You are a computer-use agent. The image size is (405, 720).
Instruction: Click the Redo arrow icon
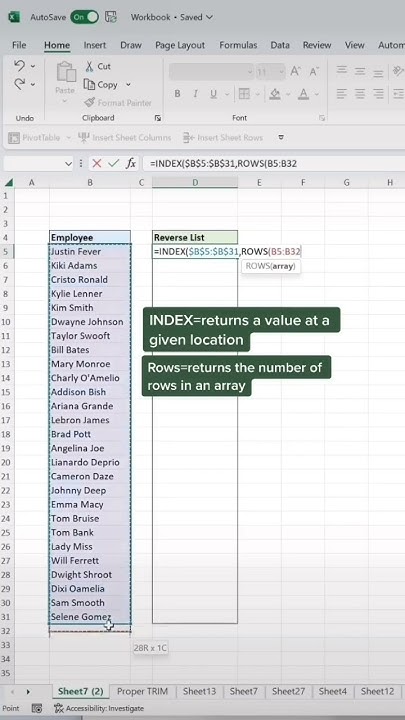(x=19, y=84)
